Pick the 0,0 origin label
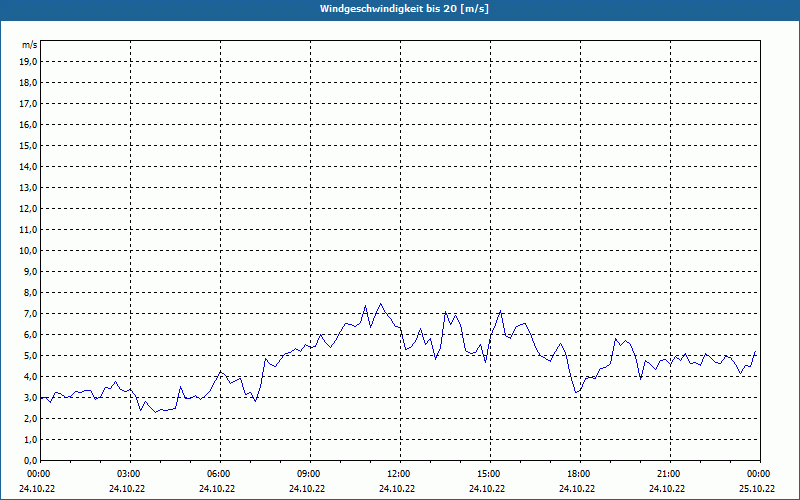 30,460
